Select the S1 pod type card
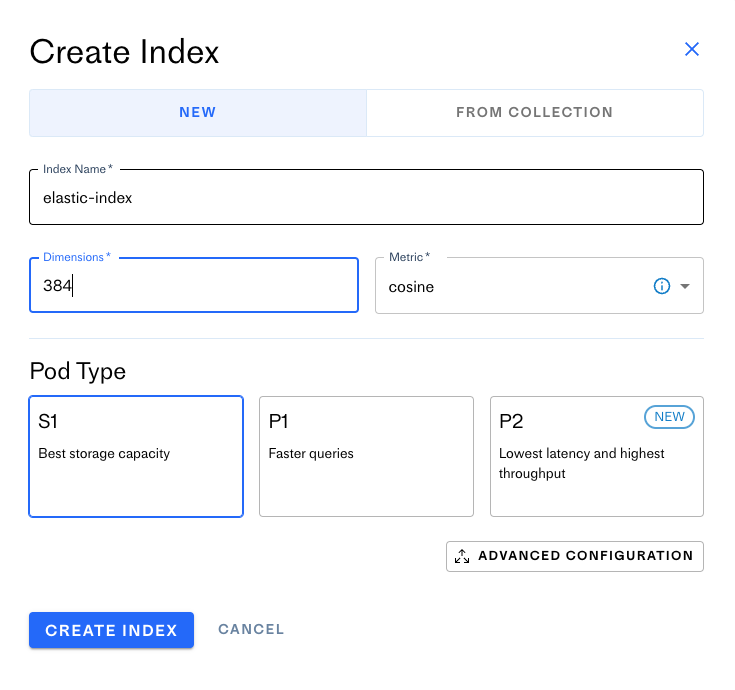This screenshot has height=690, width=735. click(x=136, y=456)
